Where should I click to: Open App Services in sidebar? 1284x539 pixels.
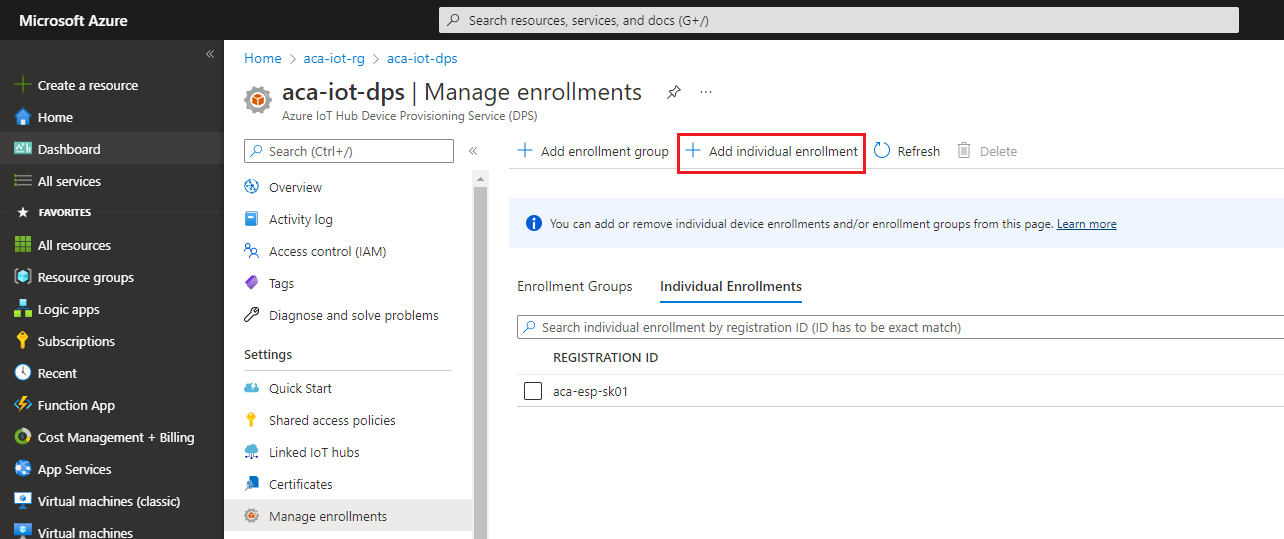click(x=74, y=469)
